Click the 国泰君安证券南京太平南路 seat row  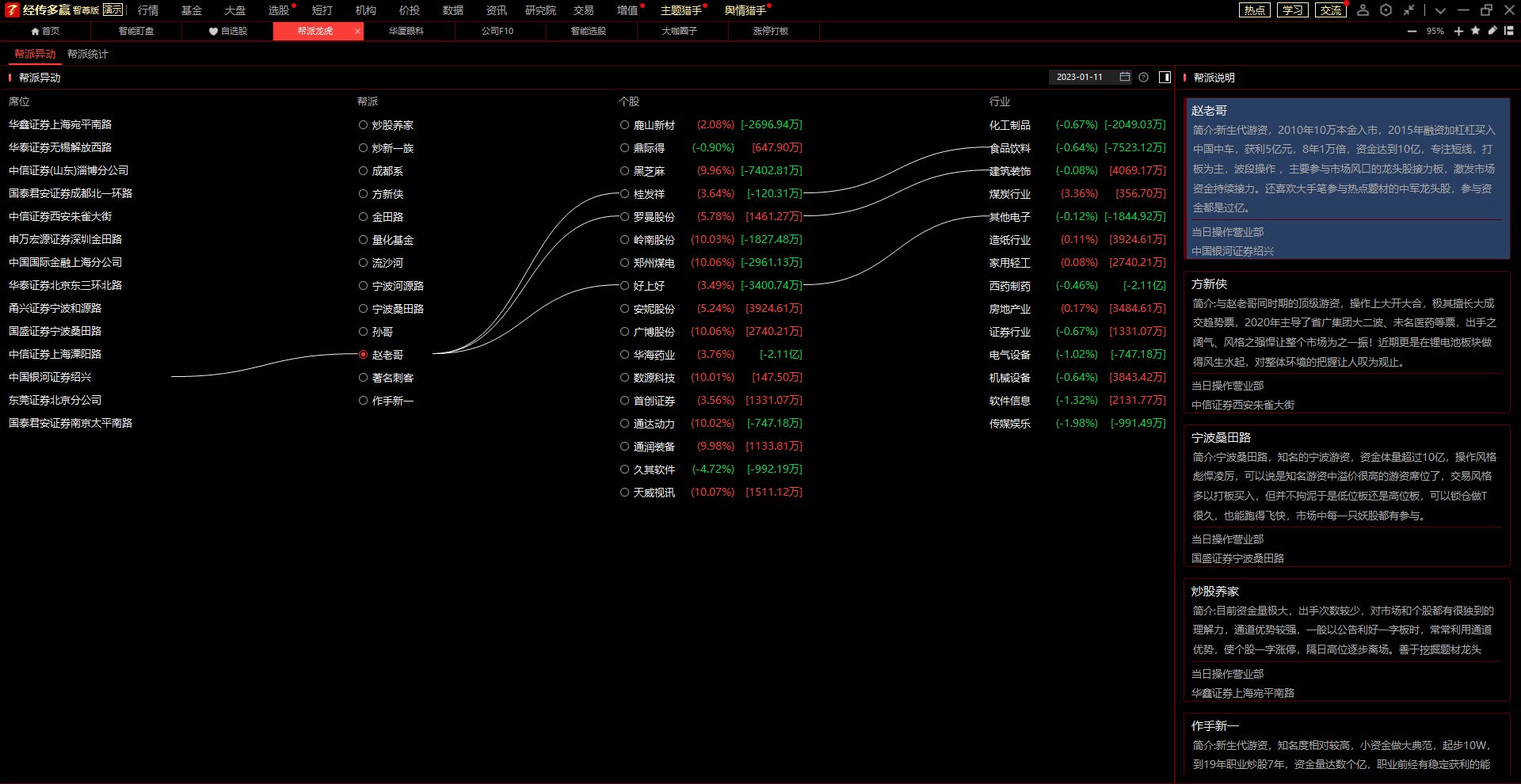[71, 424]
